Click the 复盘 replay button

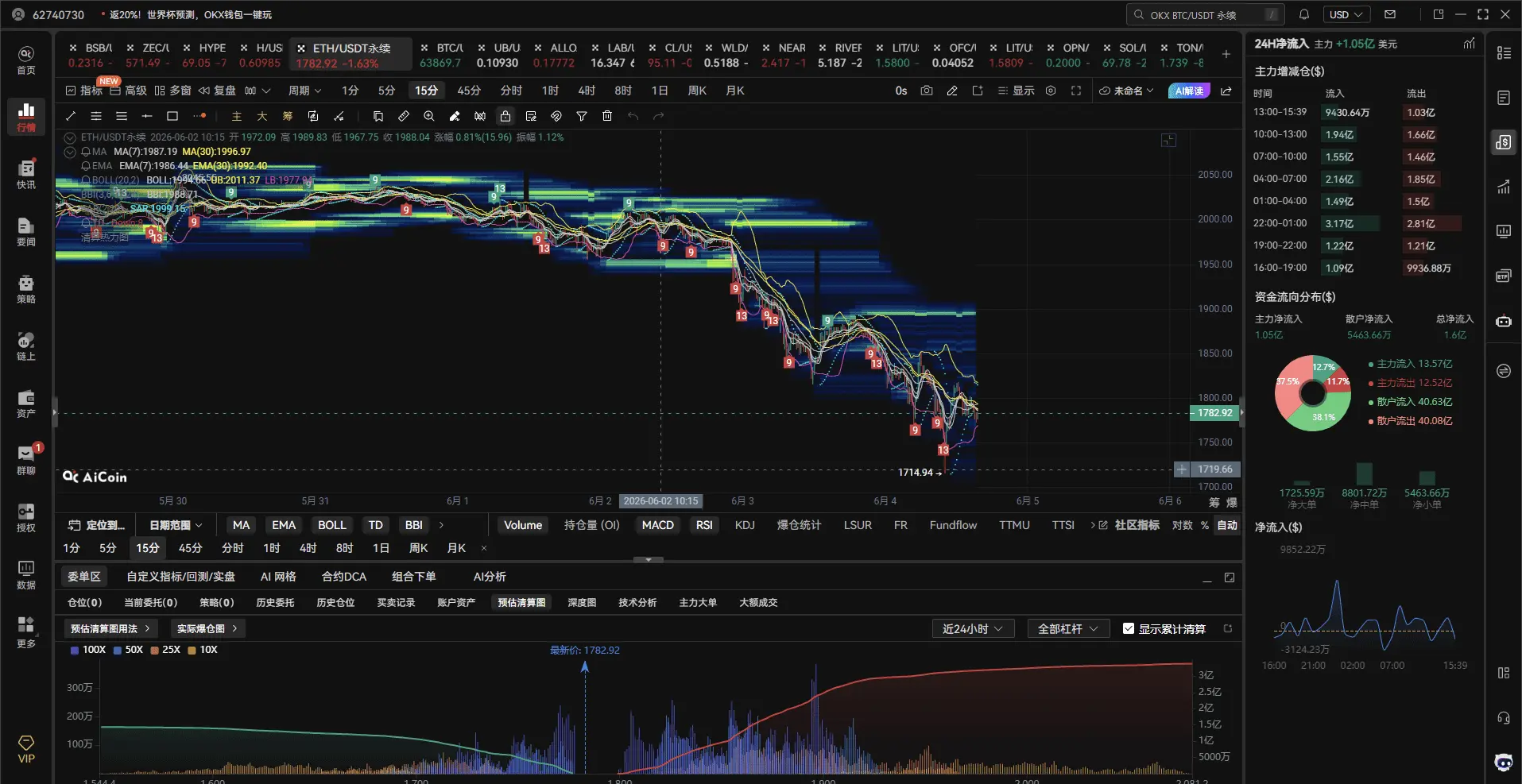point(217,91)
